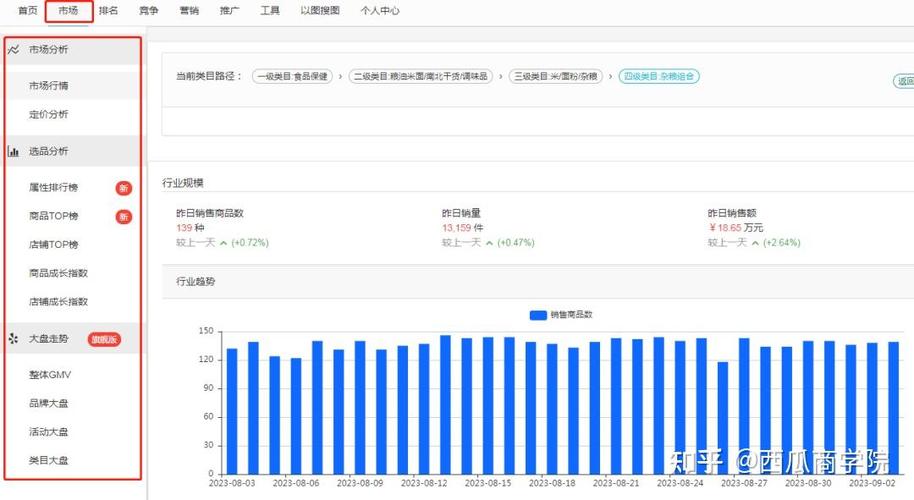The image size is (914, 500).
Task: Open the 首页 top navigation tab
Action: pyautogui.click(x=27, y=10)
